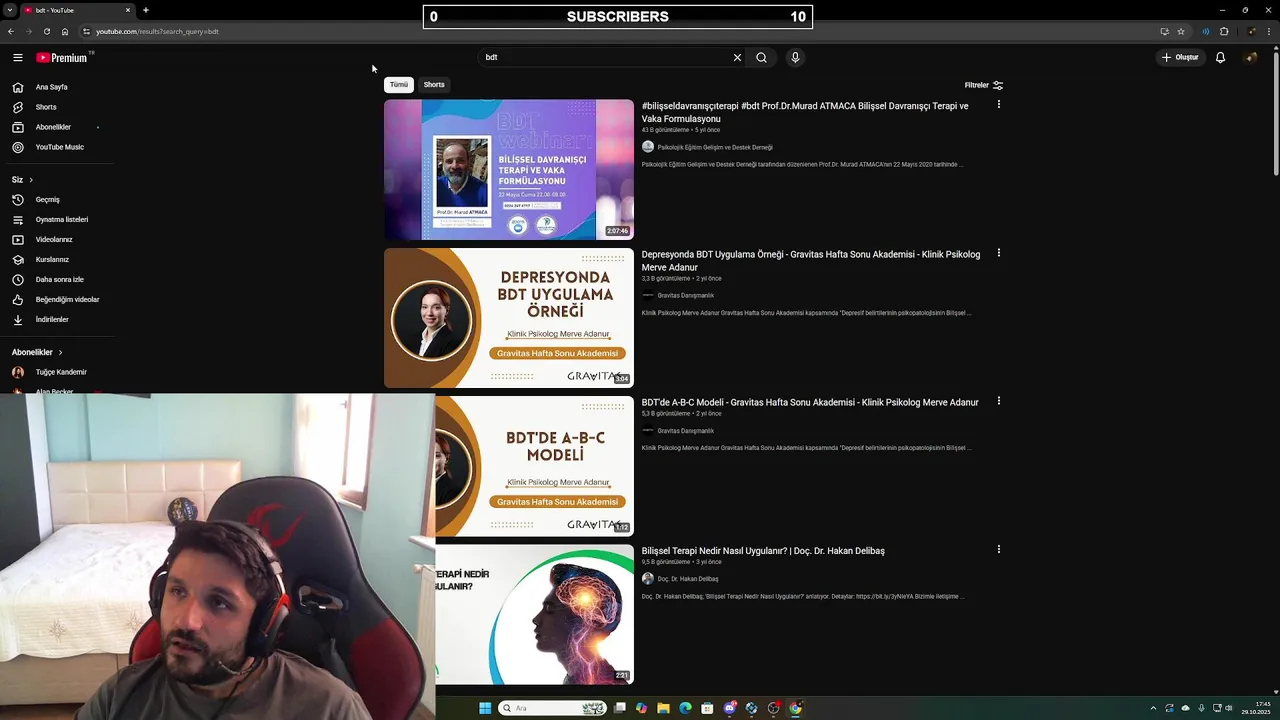This screenshot has height=720, width=1280.
Task: Click the brain illustration video thumbnail
Action: 535,615
